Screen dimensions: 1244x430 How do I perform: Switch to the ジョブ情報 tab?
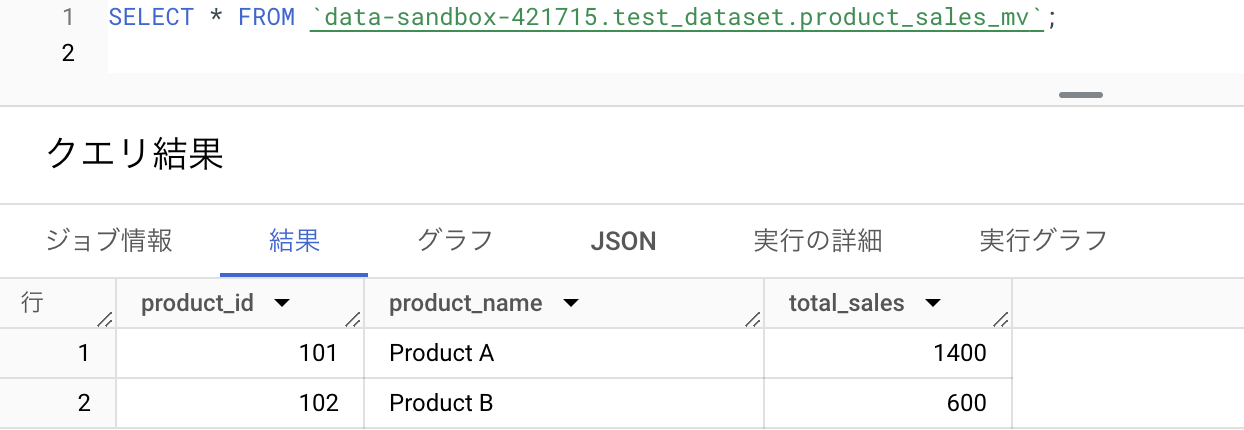(x=110, y=241)
